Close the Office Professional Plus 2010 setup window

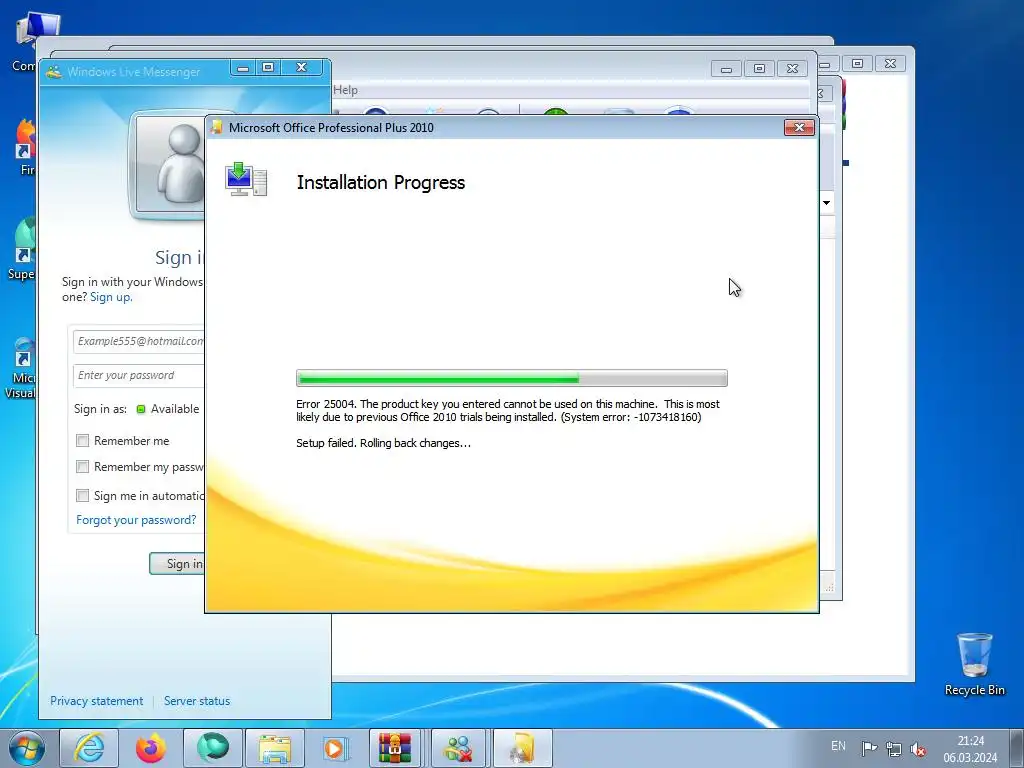point(799,127)
